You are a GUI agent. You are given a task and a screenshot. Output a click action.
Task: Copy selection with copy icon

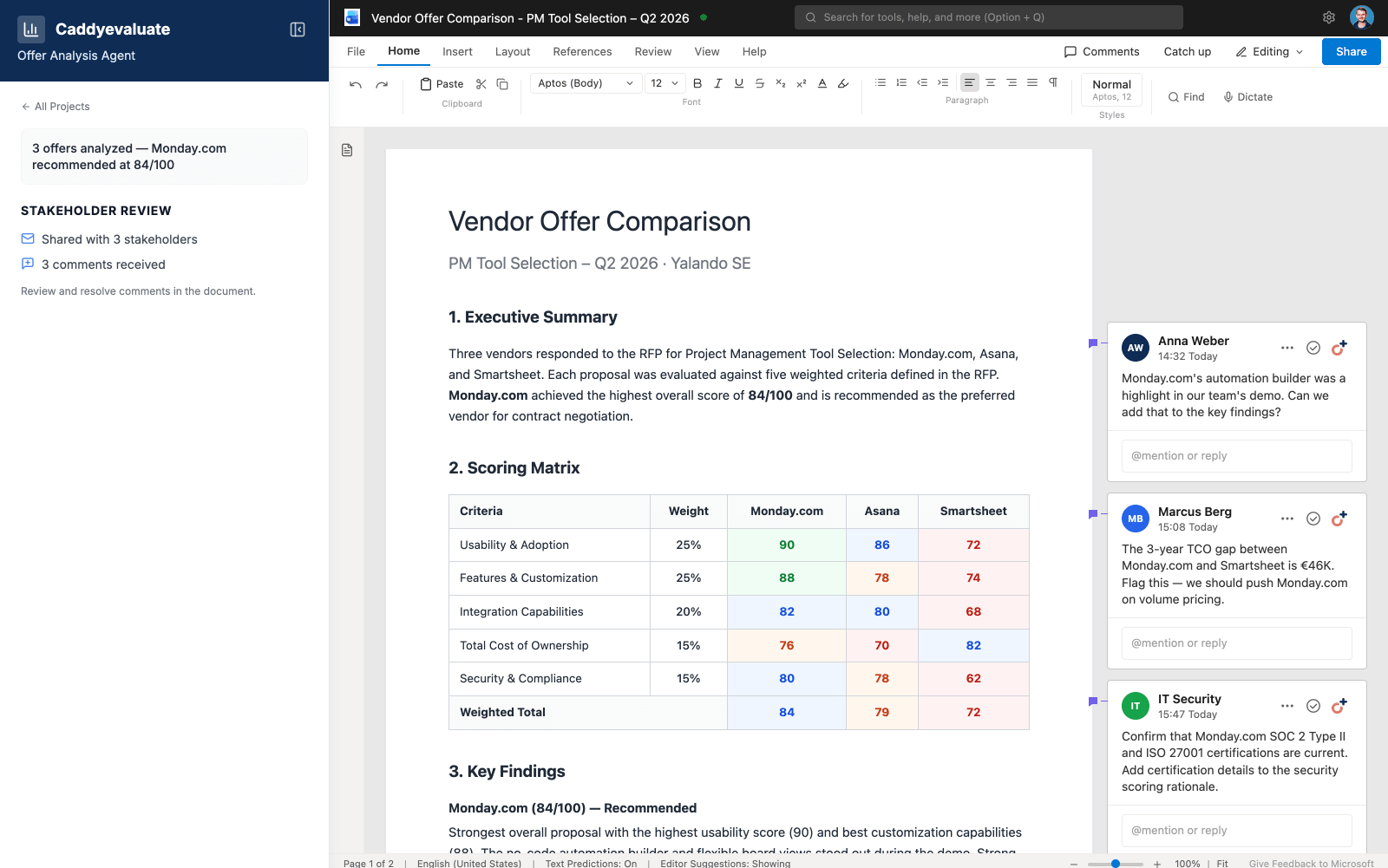click(502, 84)
